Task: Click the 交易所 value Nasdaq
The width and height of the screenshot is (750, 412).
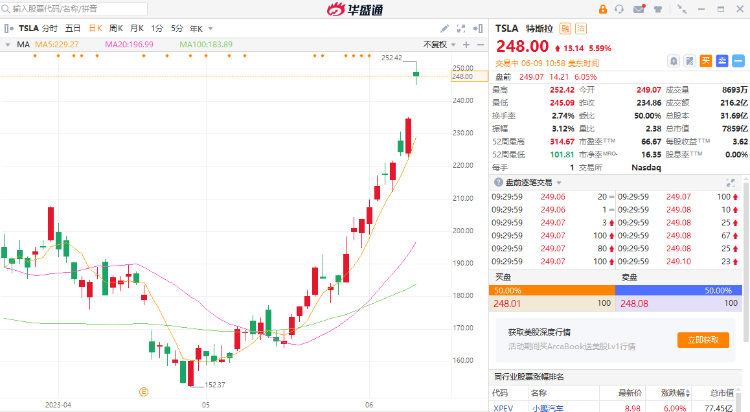Action: click(x=646, y=167)
